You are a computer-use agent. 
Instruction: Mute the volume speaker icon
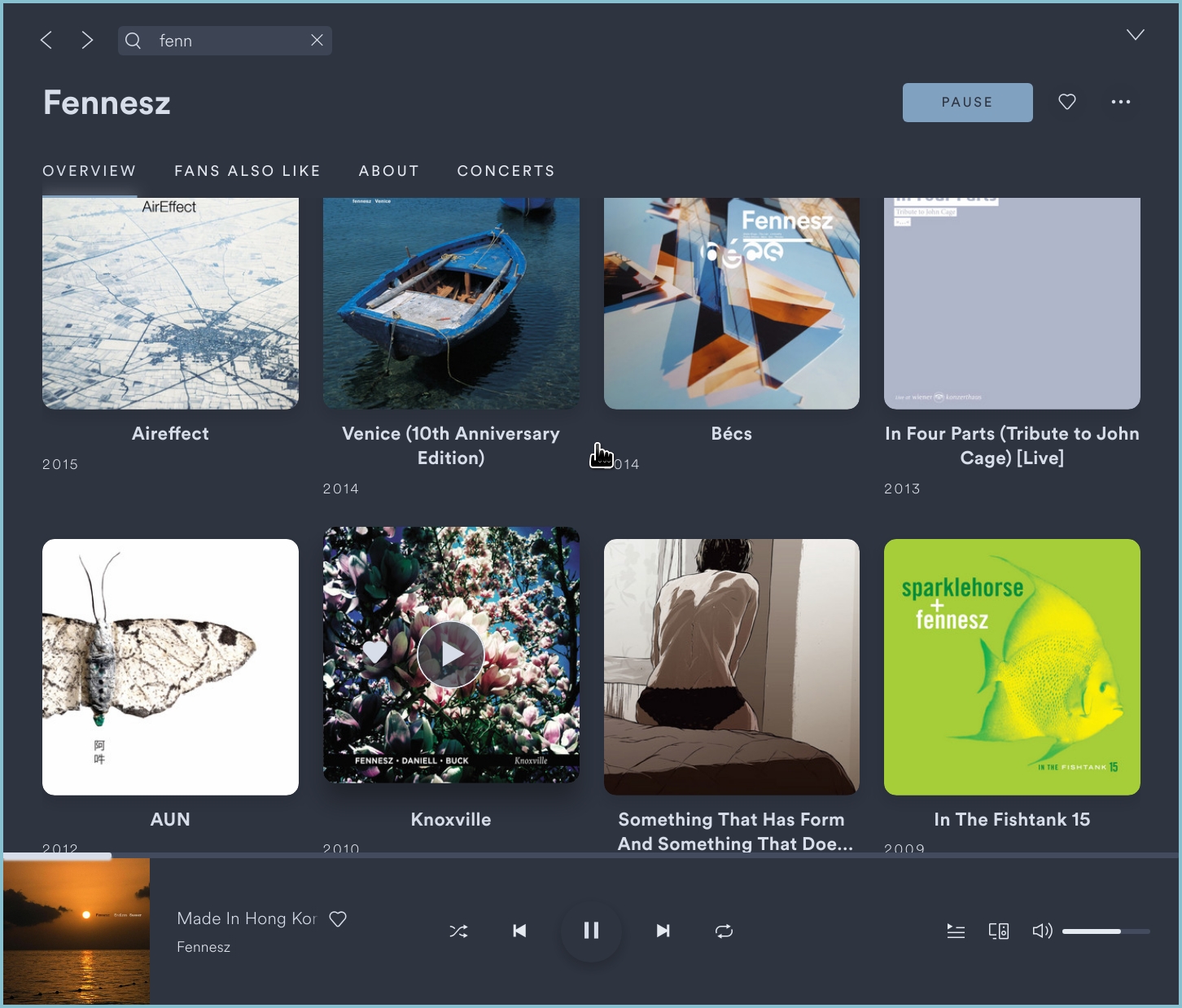click(1041, 931)
